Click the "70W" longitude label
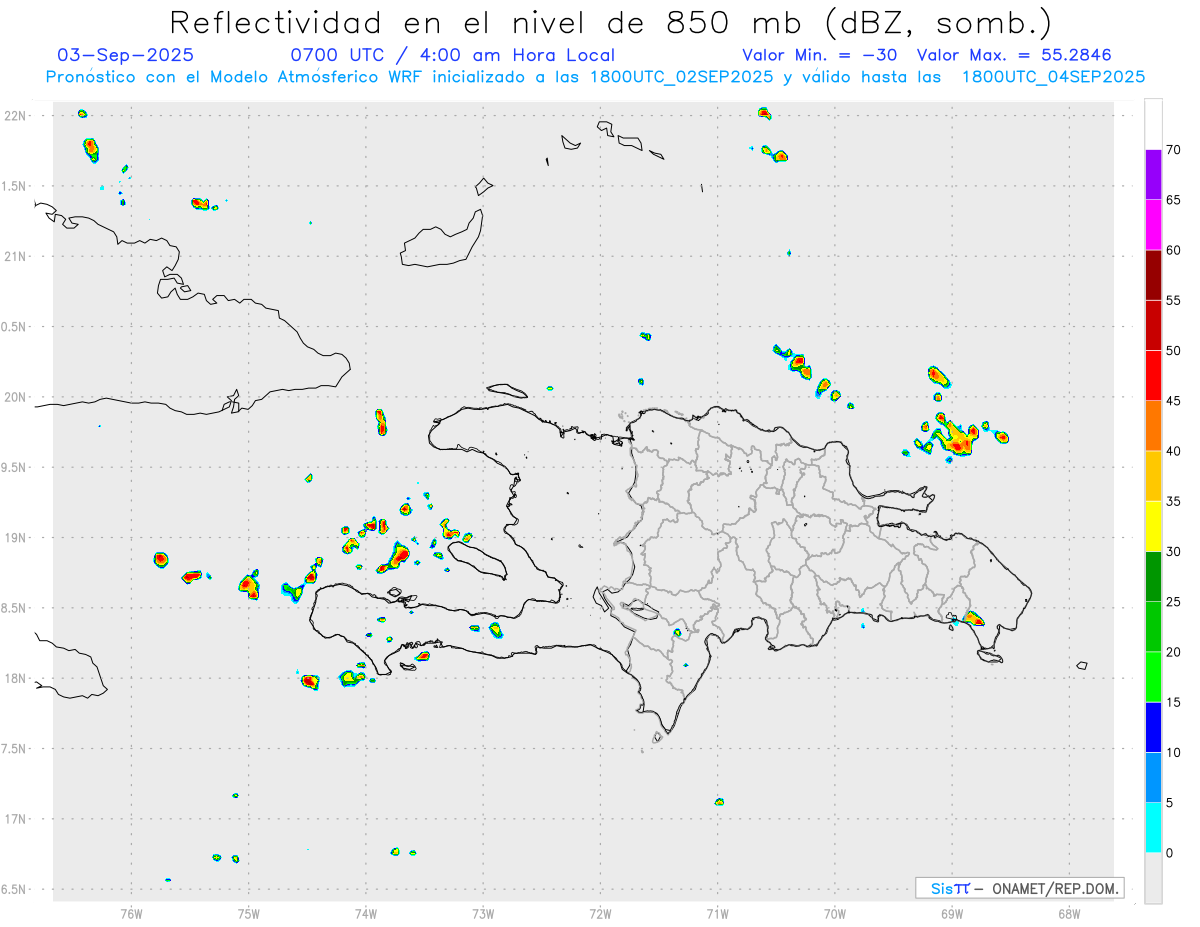The image size is (1200, 927). 835,912
